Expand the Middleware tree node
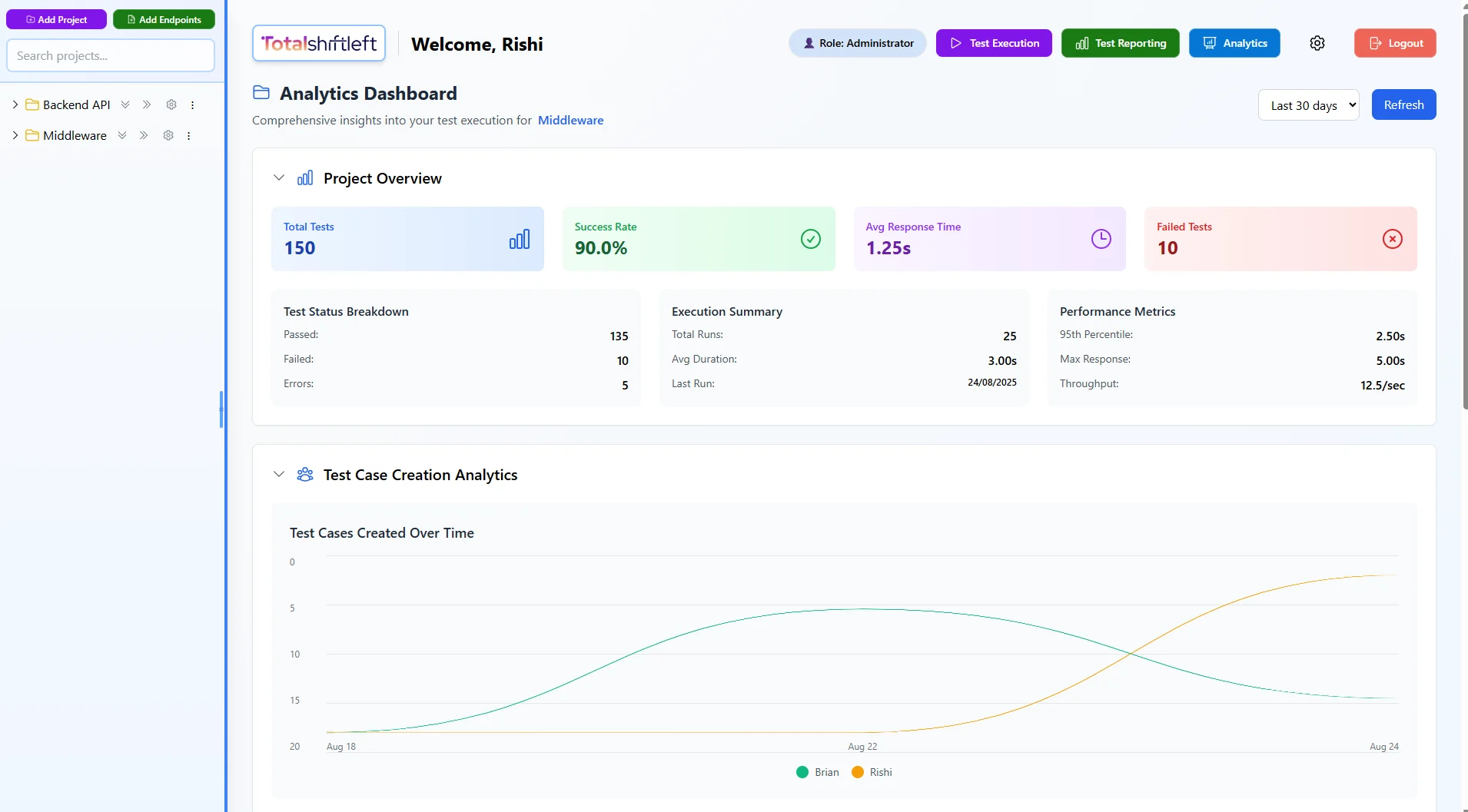1468x812 pixels. (15, 135)
